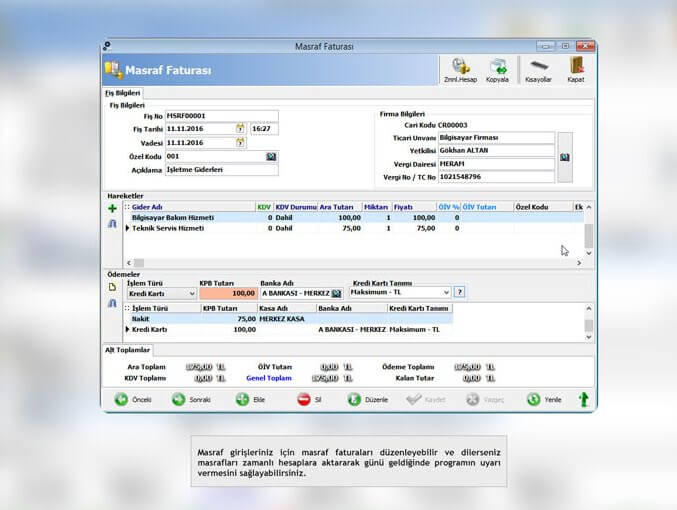Click row expander arrow for Teknik Servis Hizmeti

tap(127, 228)
